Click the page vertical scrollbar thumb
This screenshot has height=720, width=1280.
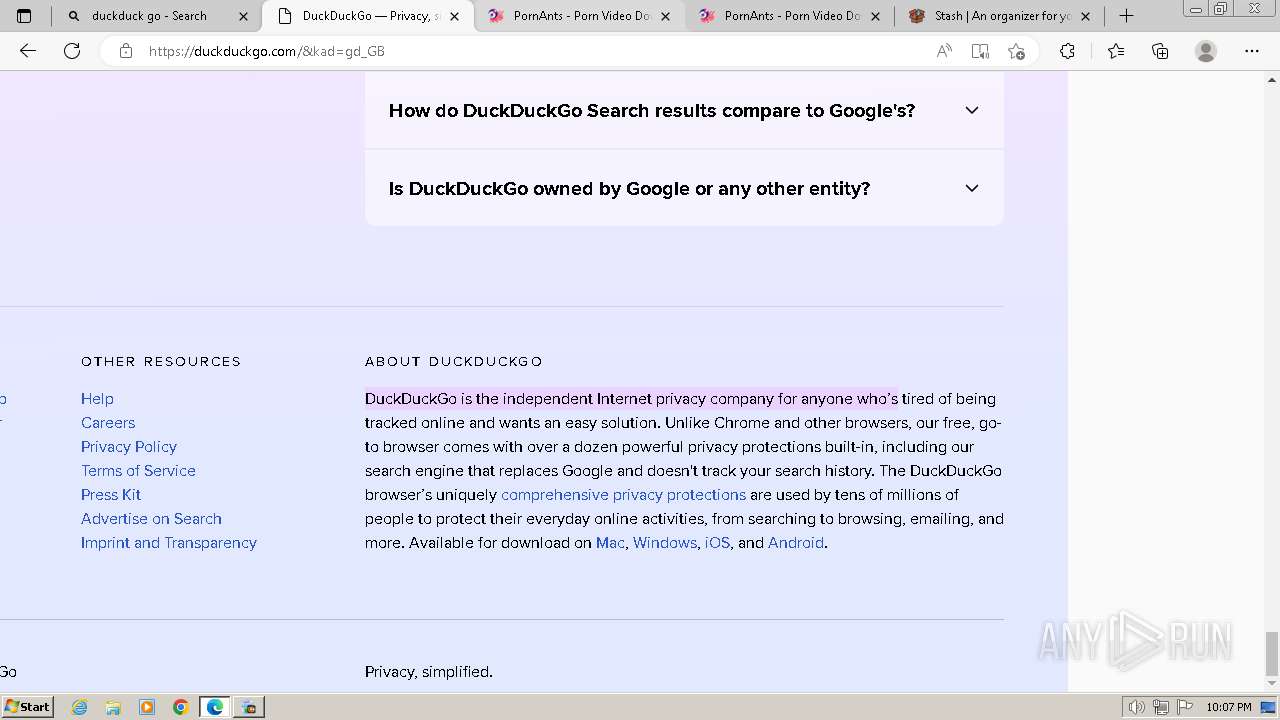1272,654
